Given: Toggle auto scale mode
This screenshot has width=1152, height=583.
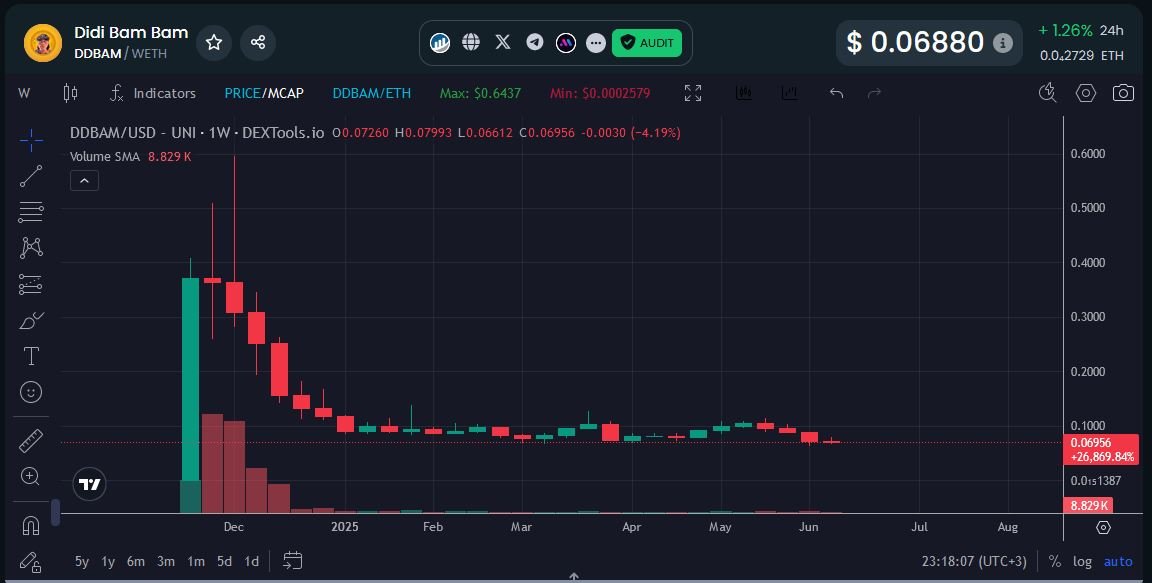Looking at the screenshot, I should 1118,562.
